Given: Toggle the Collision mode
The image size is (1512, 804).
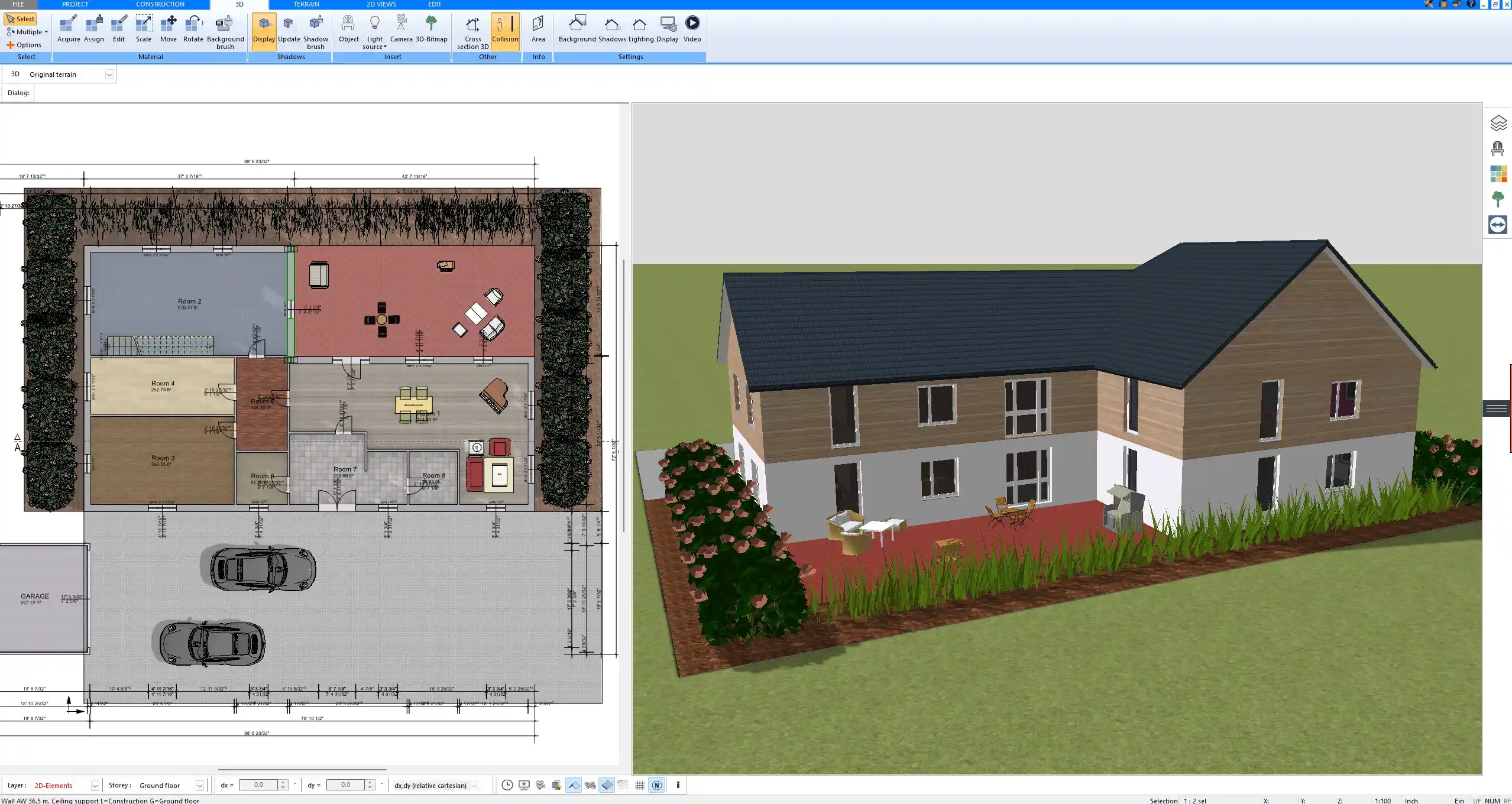Looking at the screenshot, I should click(505, 31).
